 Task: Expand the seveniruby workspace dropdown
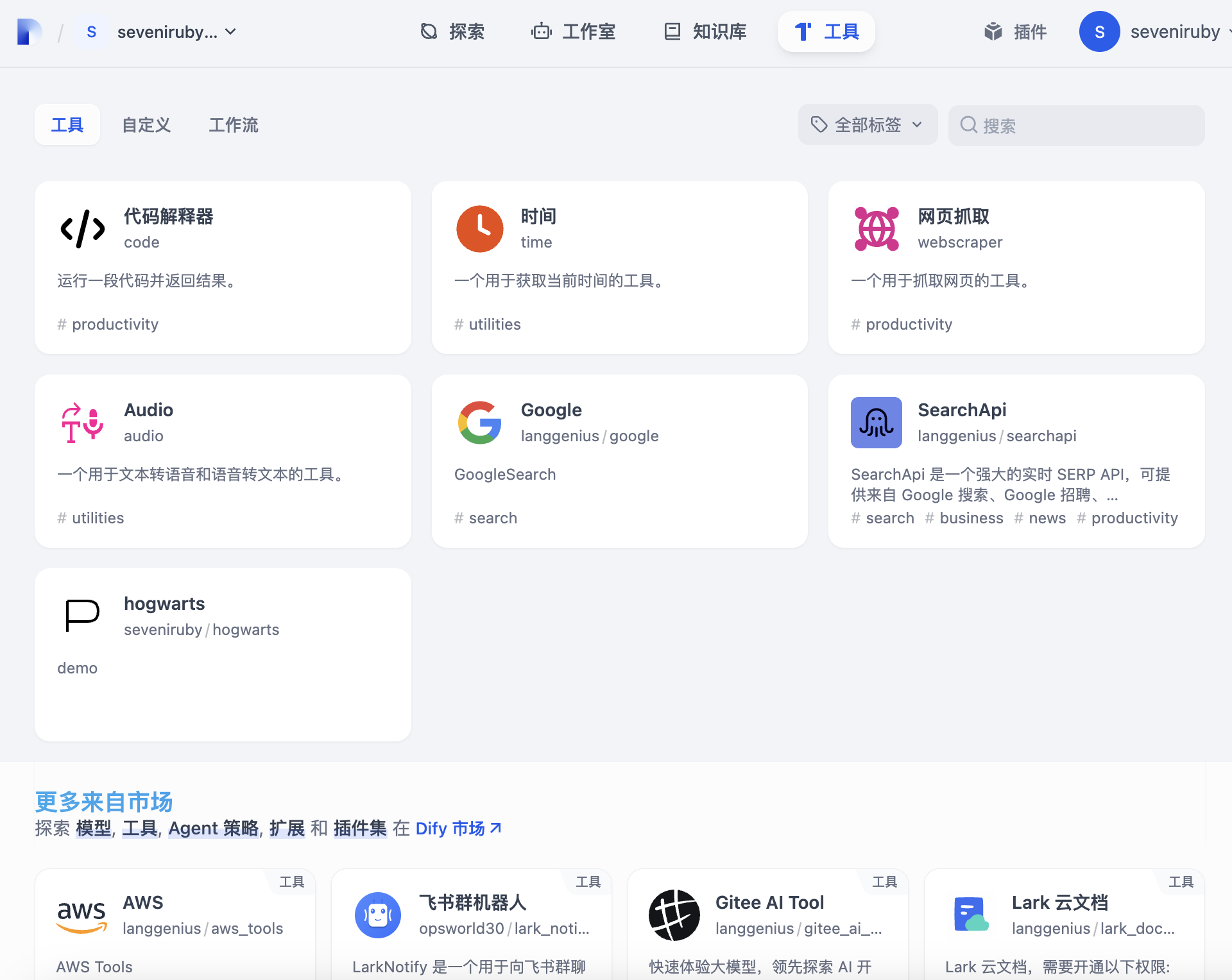tap(176, 32)
